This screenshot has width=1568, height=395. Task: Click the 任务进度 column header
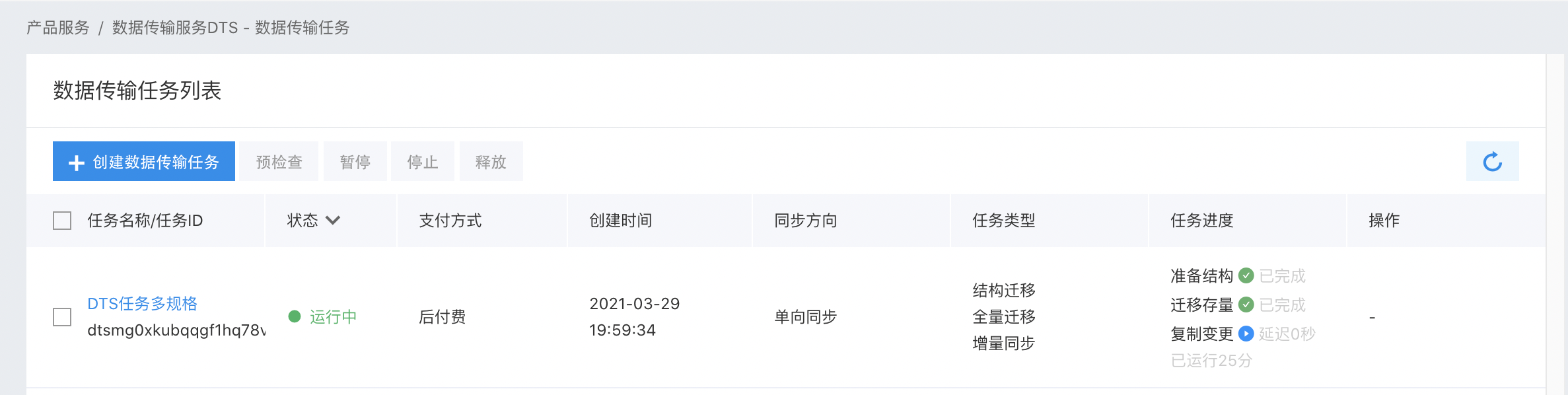point(1202,221)
